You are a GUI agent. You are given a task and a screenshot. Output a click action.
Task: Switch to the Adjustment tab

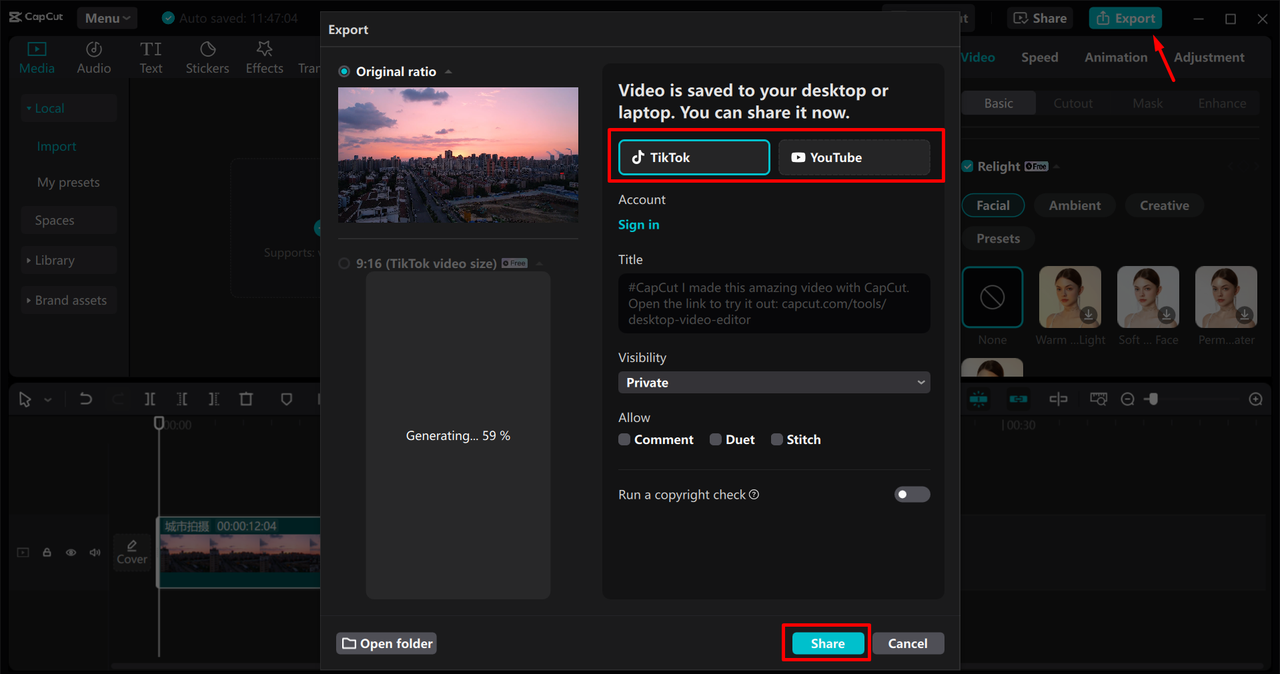(1209, 58)
